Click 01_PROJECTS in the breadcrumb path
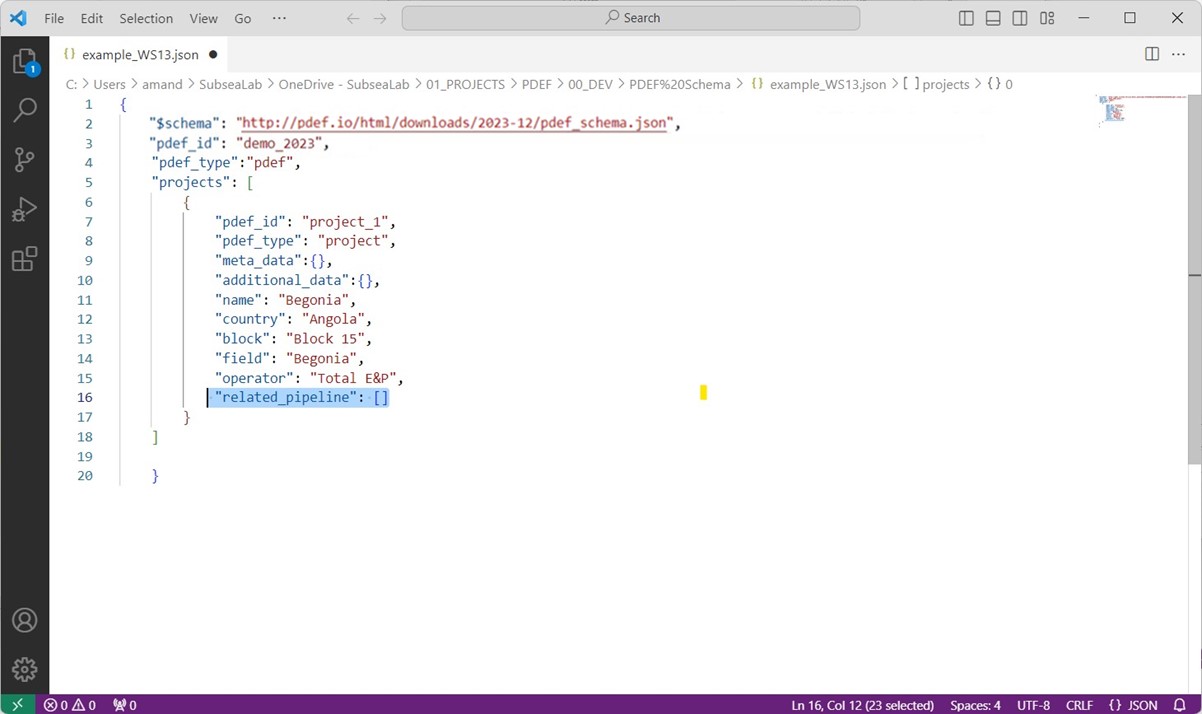 pos(465,84)
